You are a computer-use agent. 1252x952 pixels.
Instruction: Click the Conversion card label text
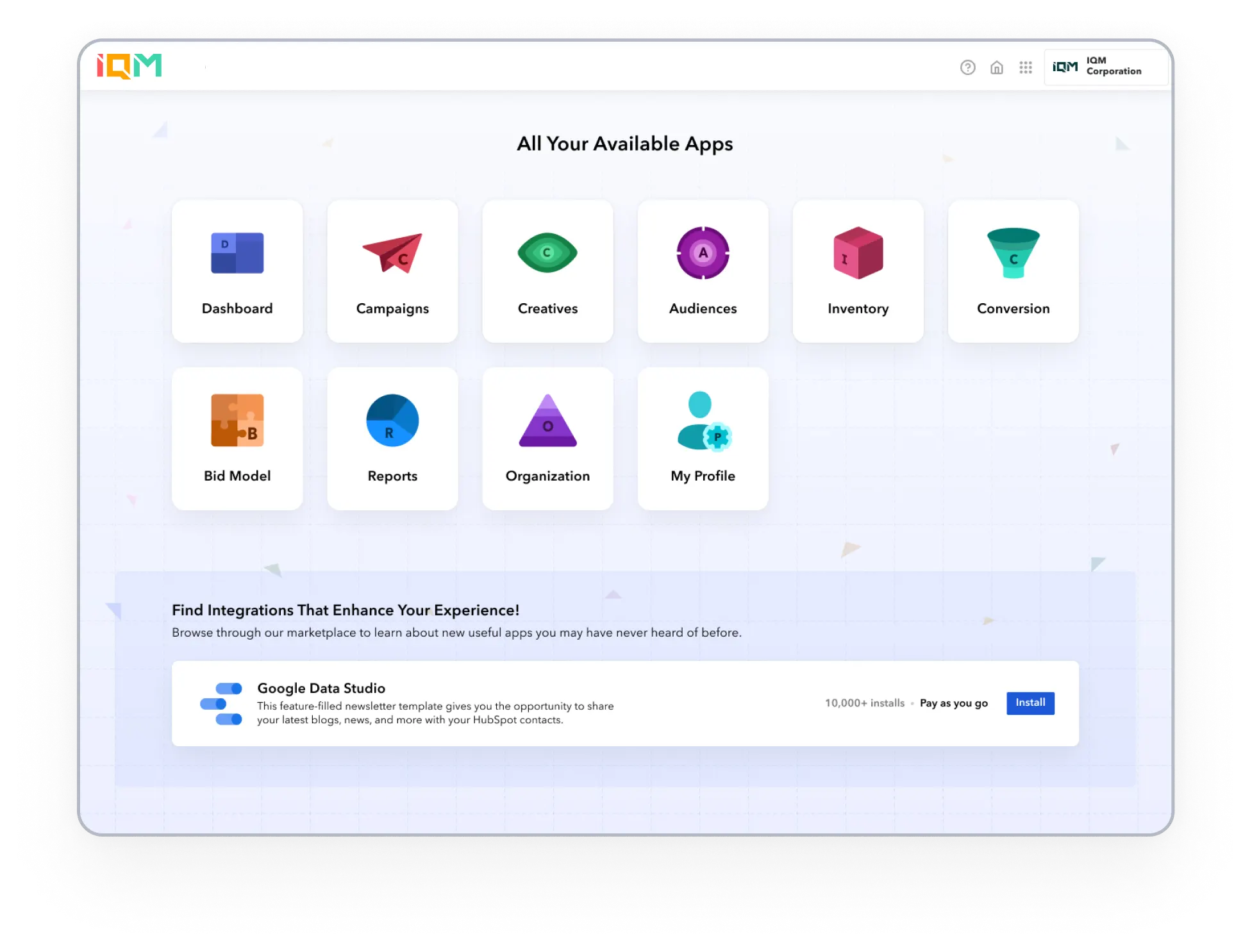1013,308
